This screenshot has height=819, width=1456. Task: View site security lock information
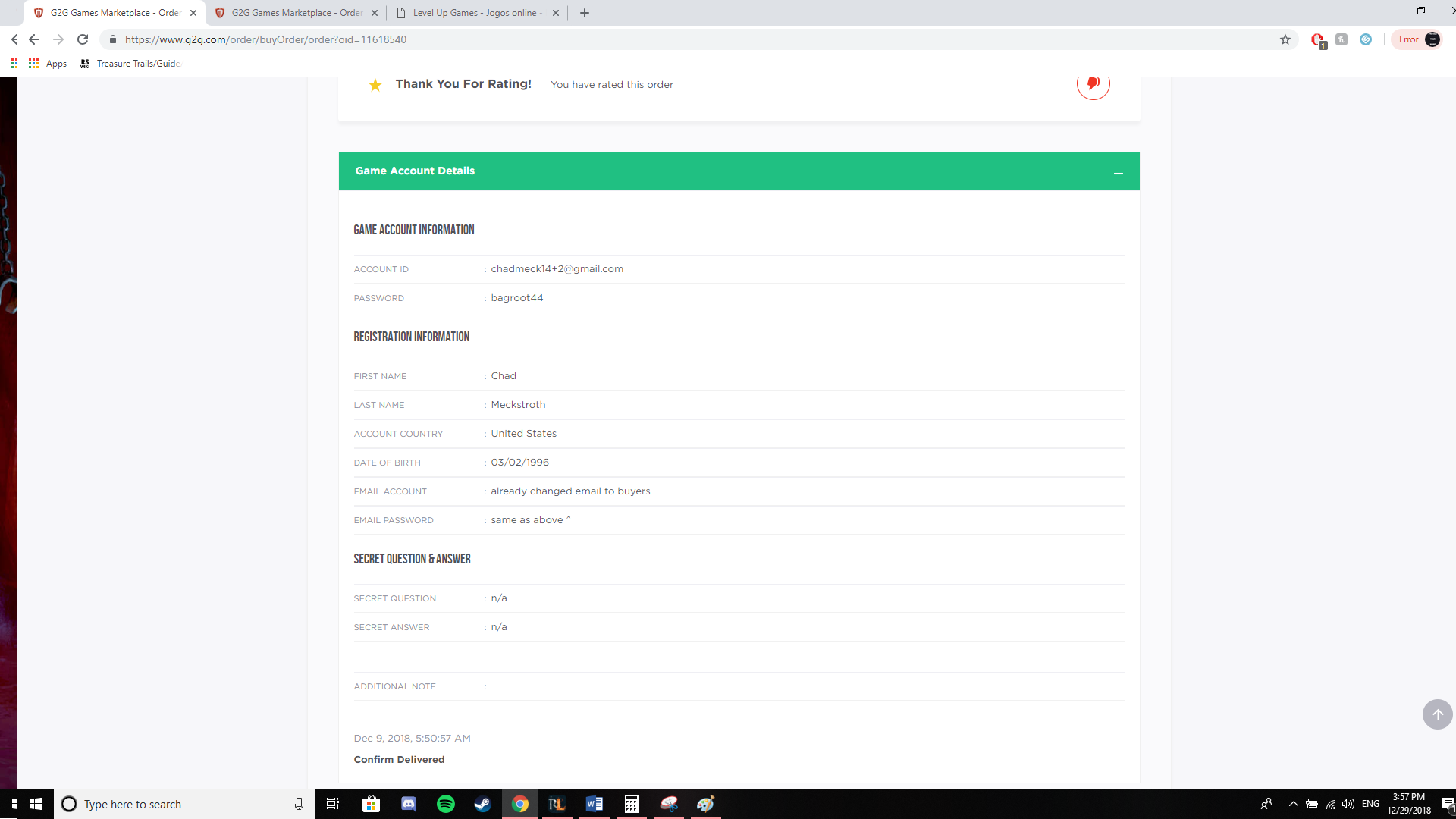[113, 39]
